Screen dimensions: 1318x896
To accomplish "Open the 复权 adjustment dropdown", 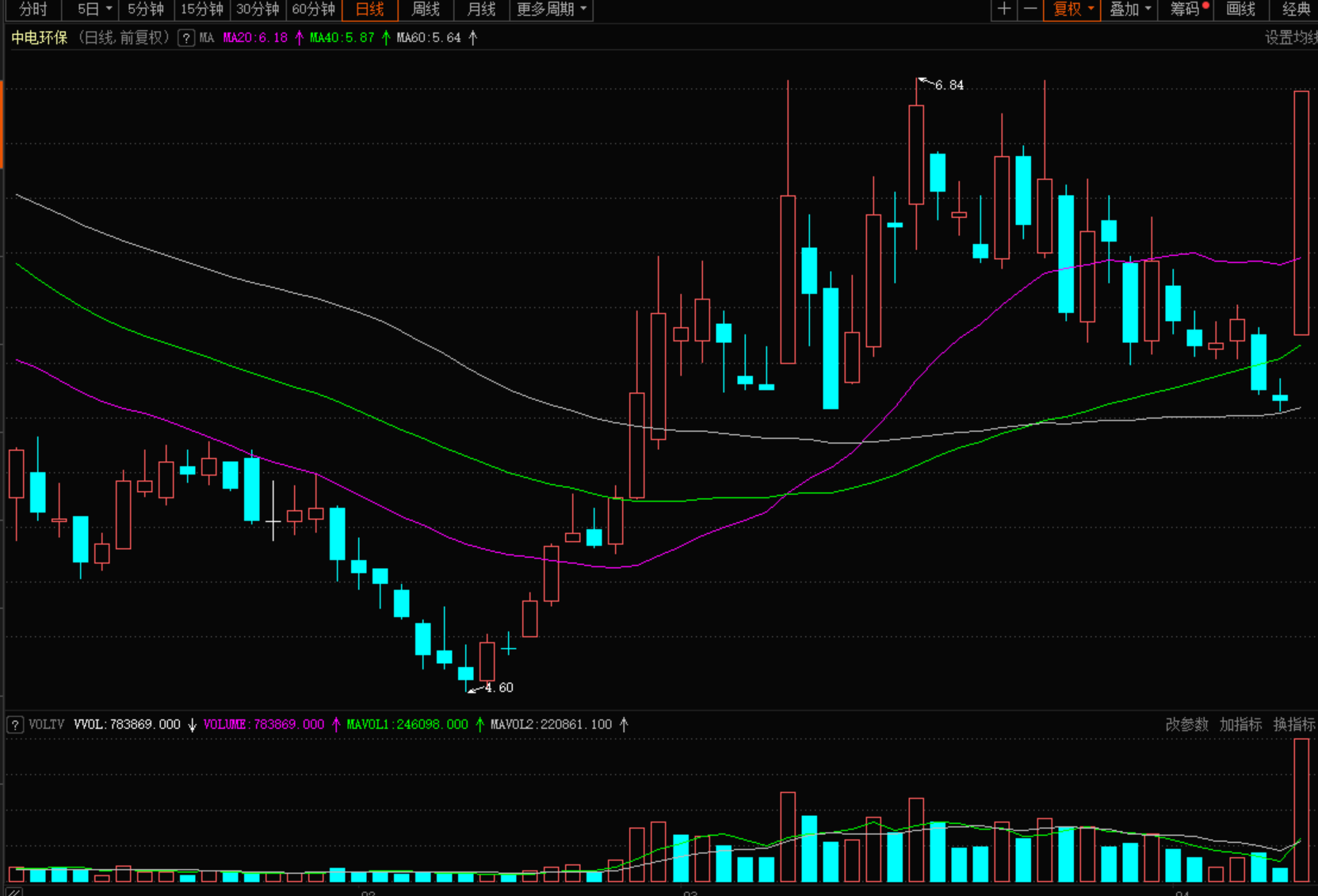I will click(1072, 10).
